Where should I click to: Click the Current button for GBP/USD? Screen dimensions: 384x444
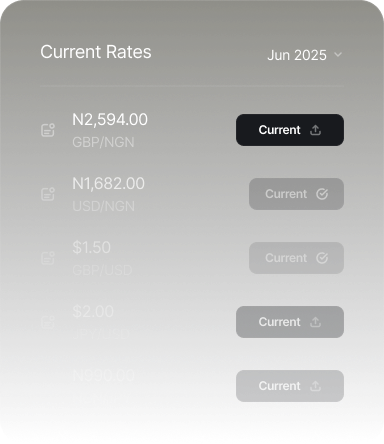click(296, 258)
